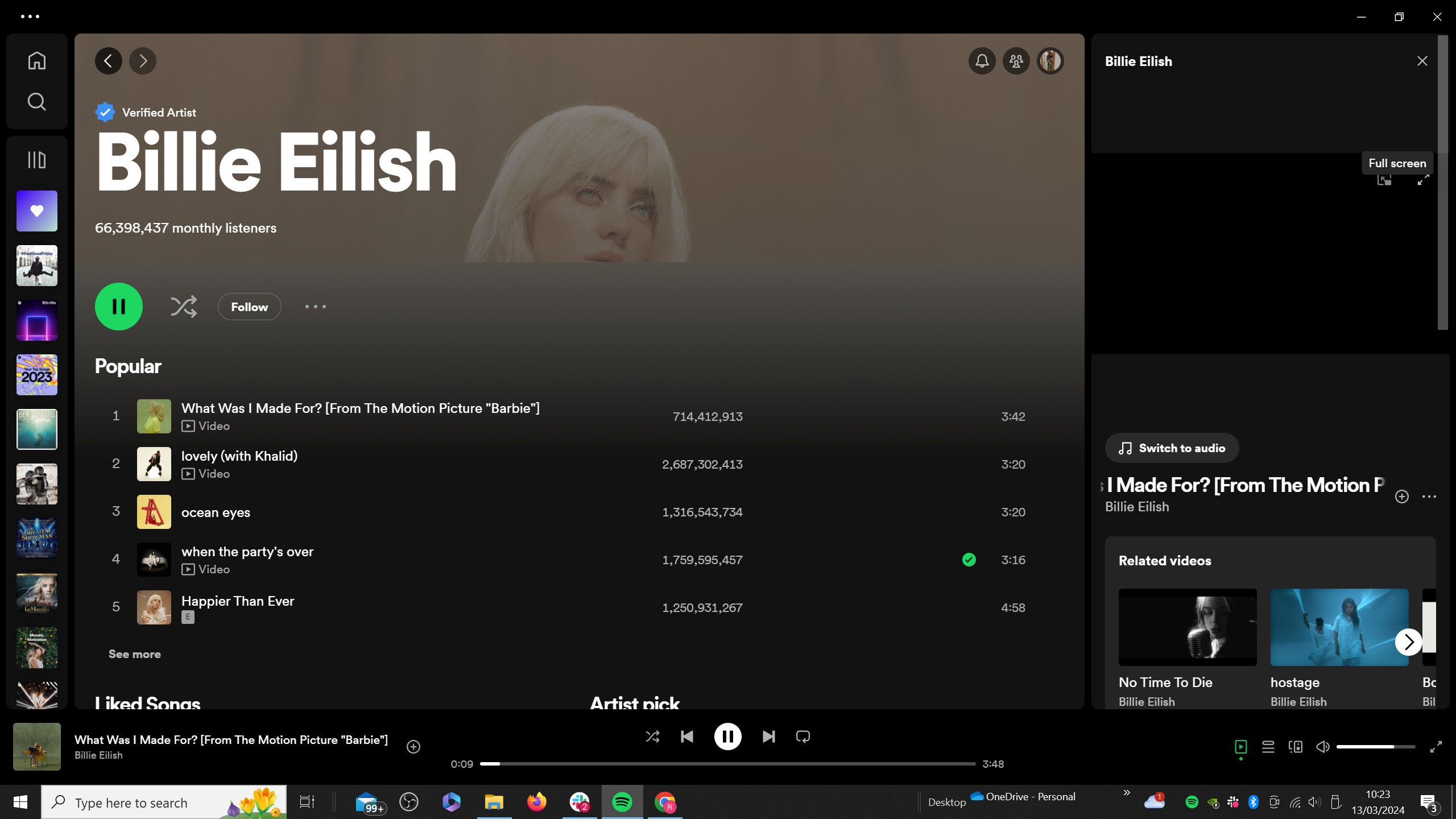The height and width of the screenshot is (819, 1456).
Task: Open the ocean eyes album cover
Action: coord(154,512)
